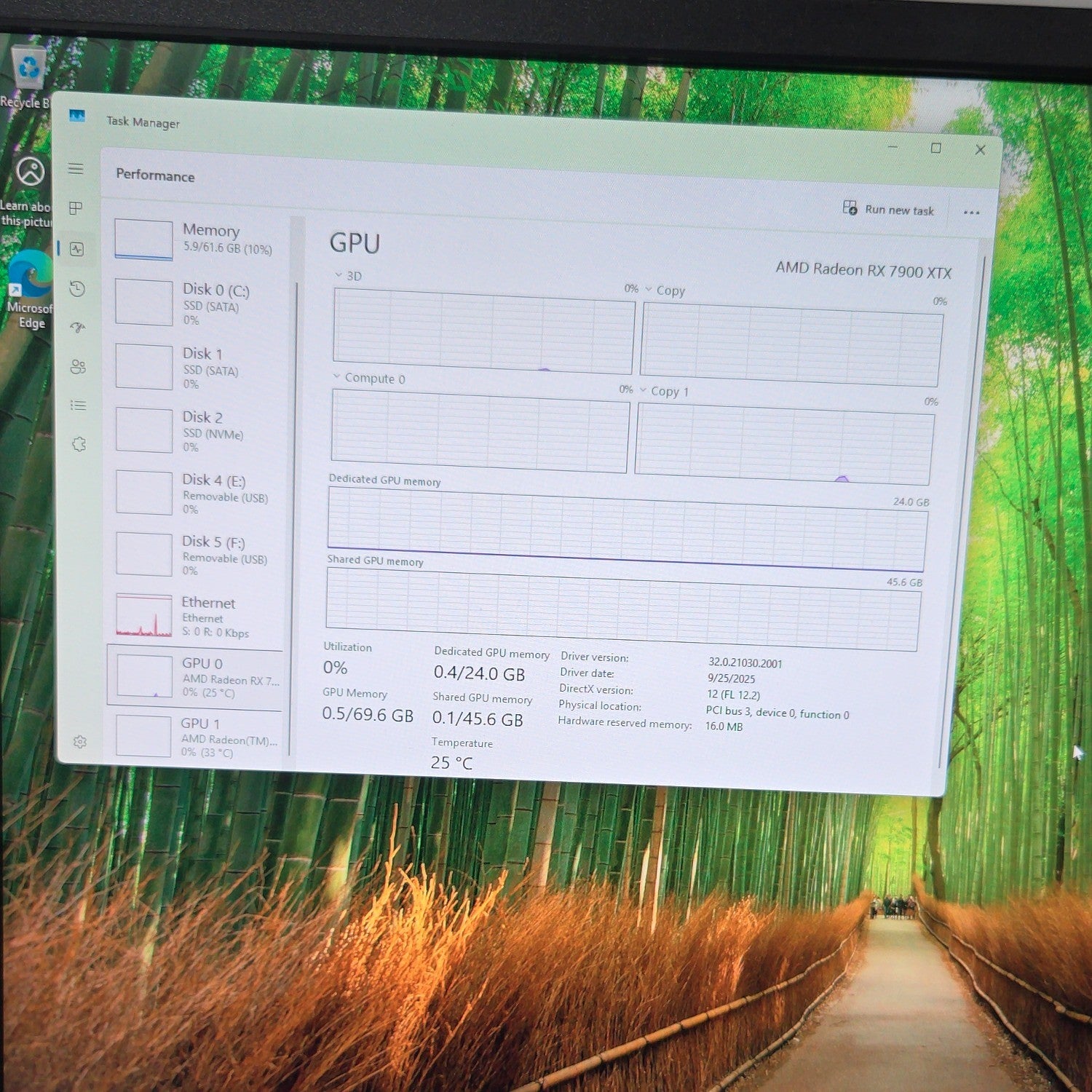Viewport: 1092px width, 1092px height.
Task: Open the Compute 0 engine dropdown
Action: (336, 377)
